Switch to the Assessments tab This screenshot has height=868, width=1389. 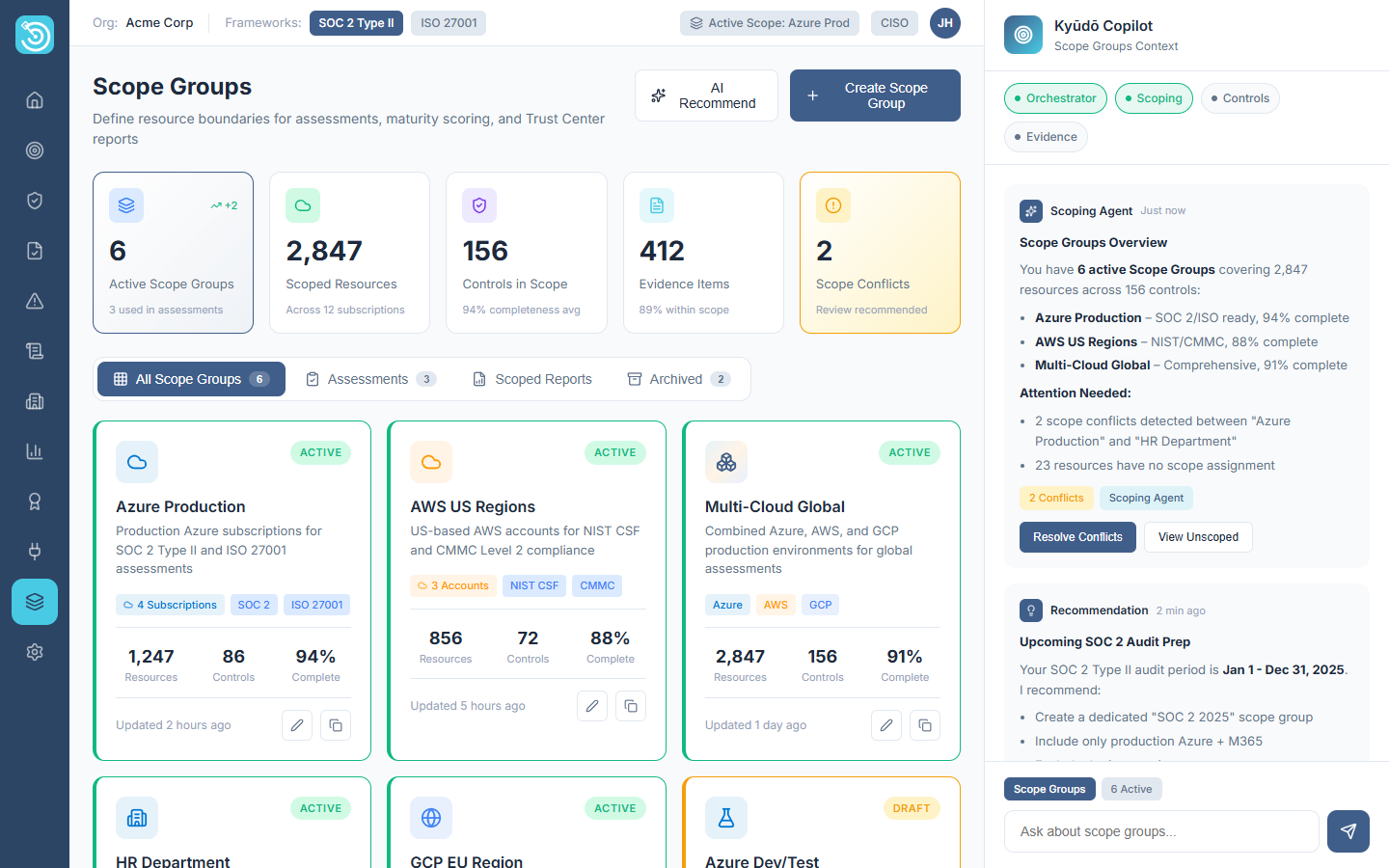point(371,379)
